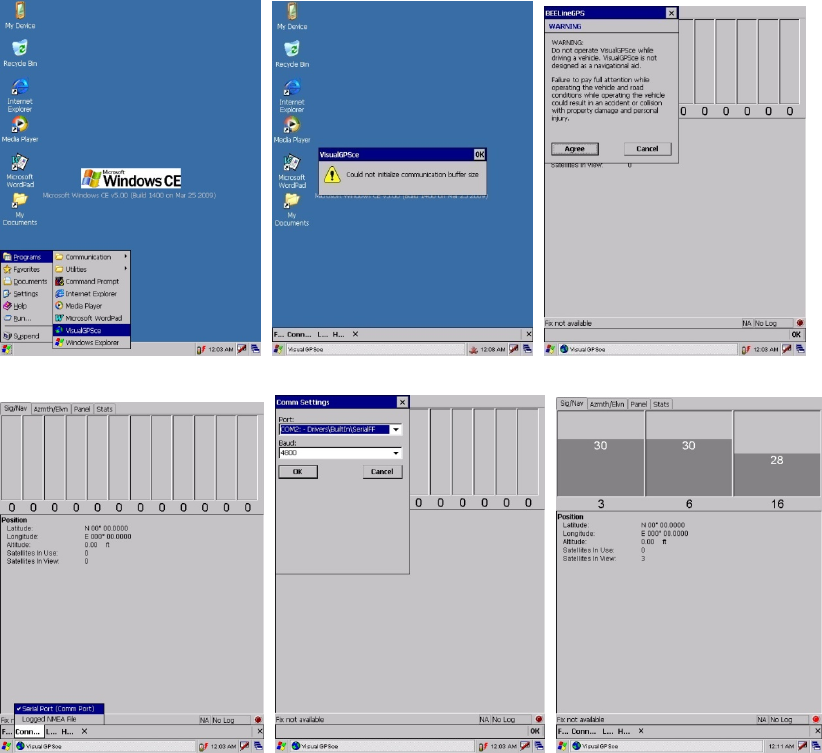The height and width of the screenshot is (753, 822).
Task: Launch Media Player from the Programs submenu
Action: [92, 306]
